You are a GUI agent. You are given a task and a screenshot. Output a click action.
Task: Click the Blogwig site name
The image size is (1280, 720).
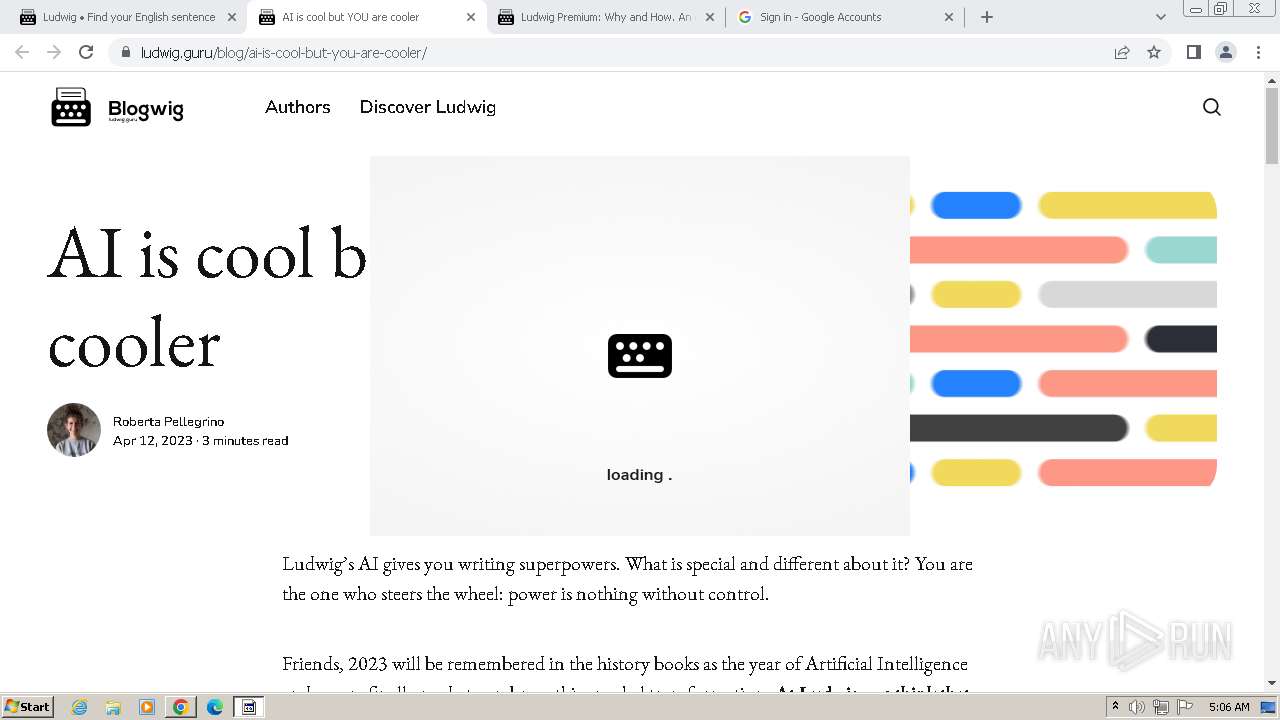(146, 109)
